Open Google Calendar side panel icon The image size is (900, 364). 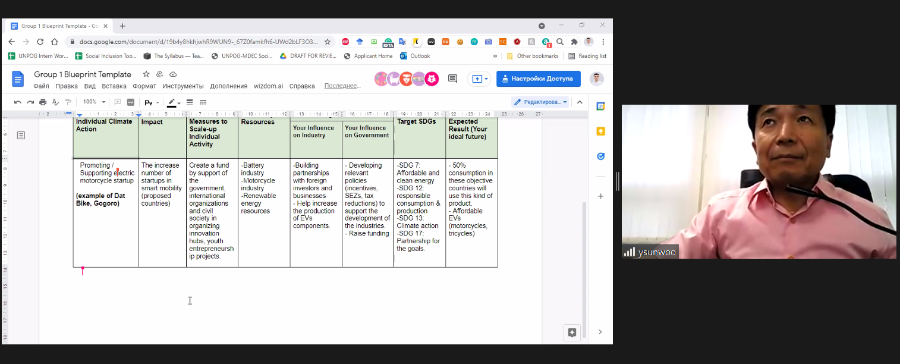(x=600, y=106)
